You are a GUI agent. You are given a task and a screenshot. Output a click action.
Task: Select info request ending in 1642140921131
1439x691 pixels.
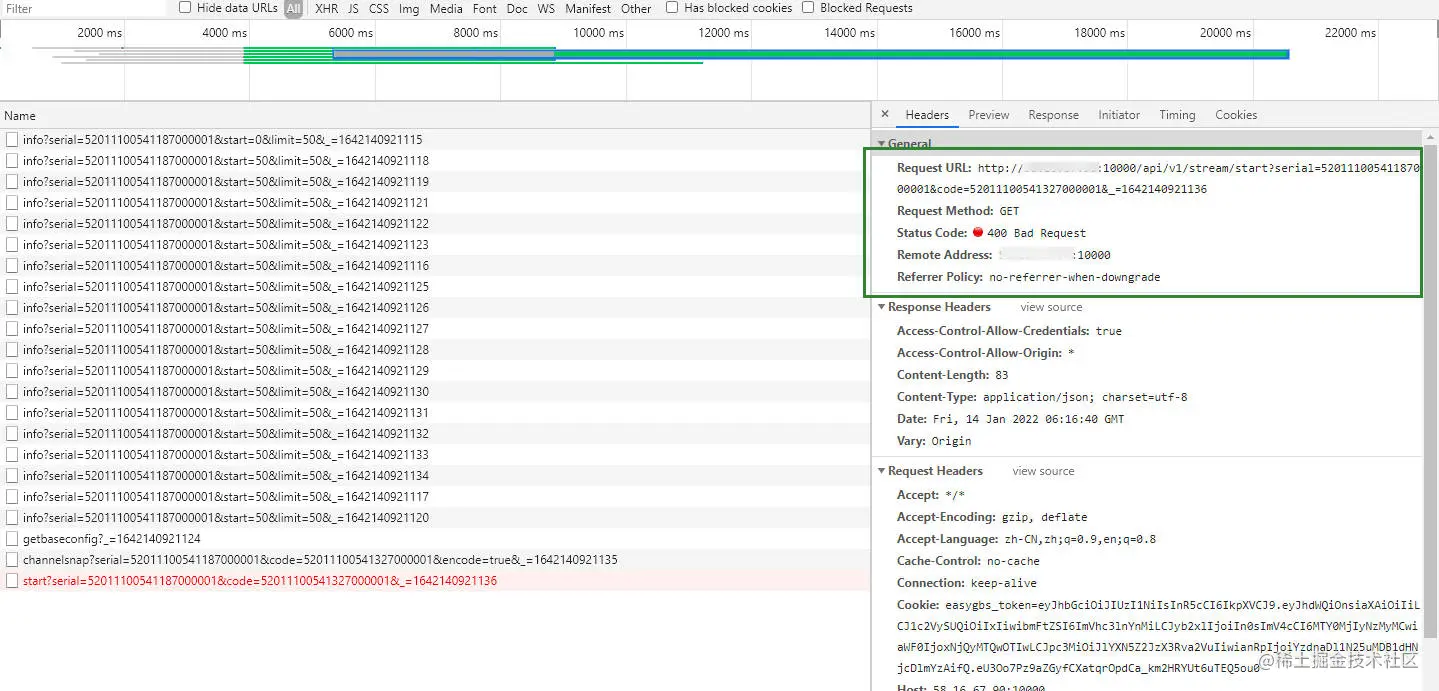(435, 413)
